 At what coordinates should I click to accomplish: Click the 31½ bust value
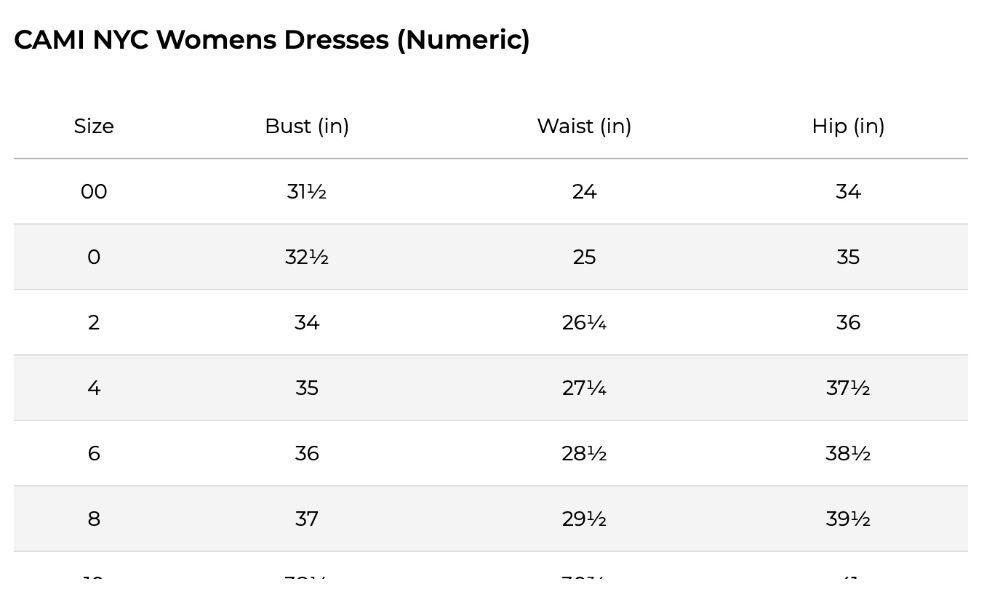point(307,192)
